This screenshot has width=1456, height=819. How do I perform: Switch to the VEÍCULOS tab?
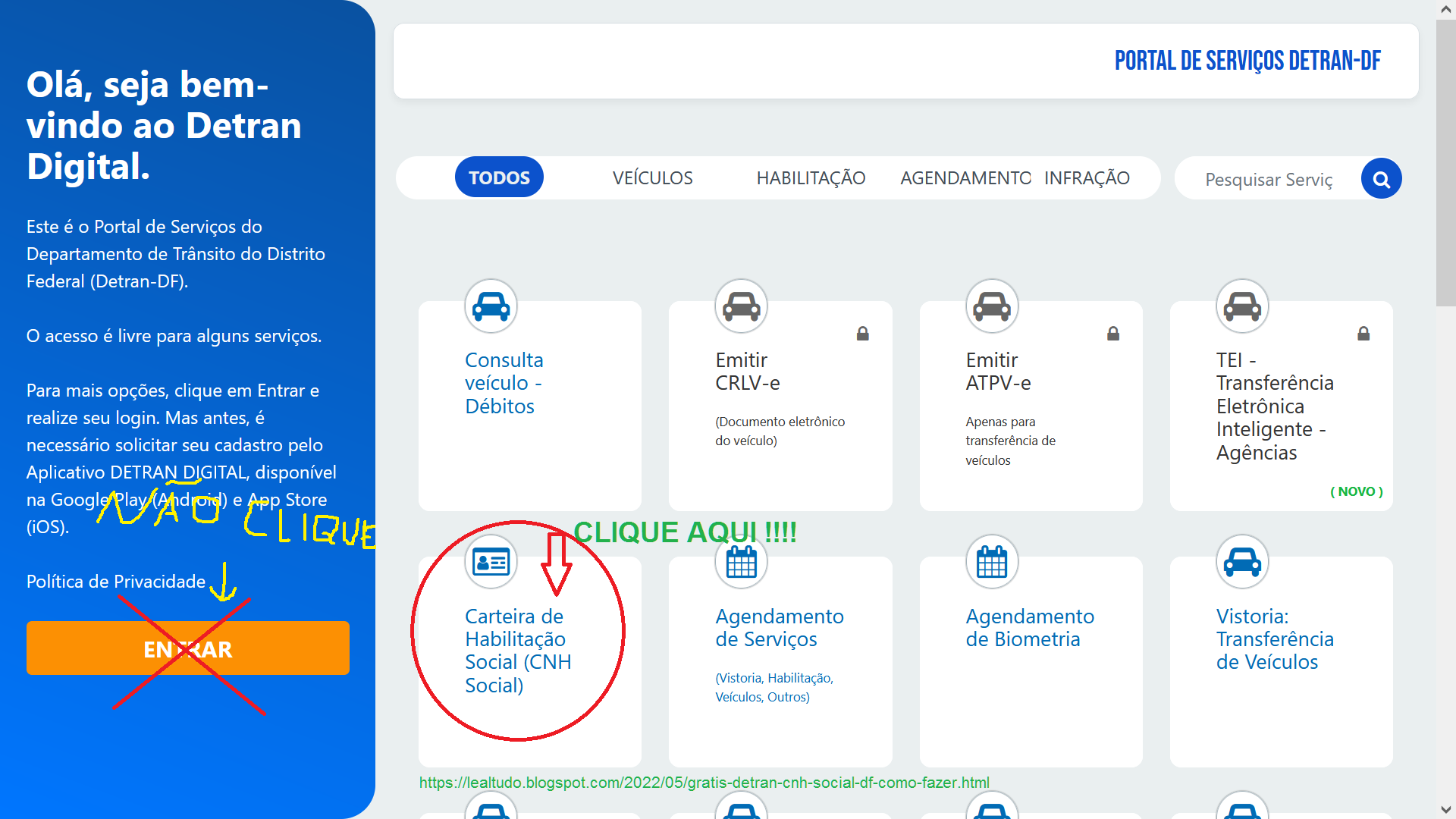pyautogui.click(x=652, y=177)
